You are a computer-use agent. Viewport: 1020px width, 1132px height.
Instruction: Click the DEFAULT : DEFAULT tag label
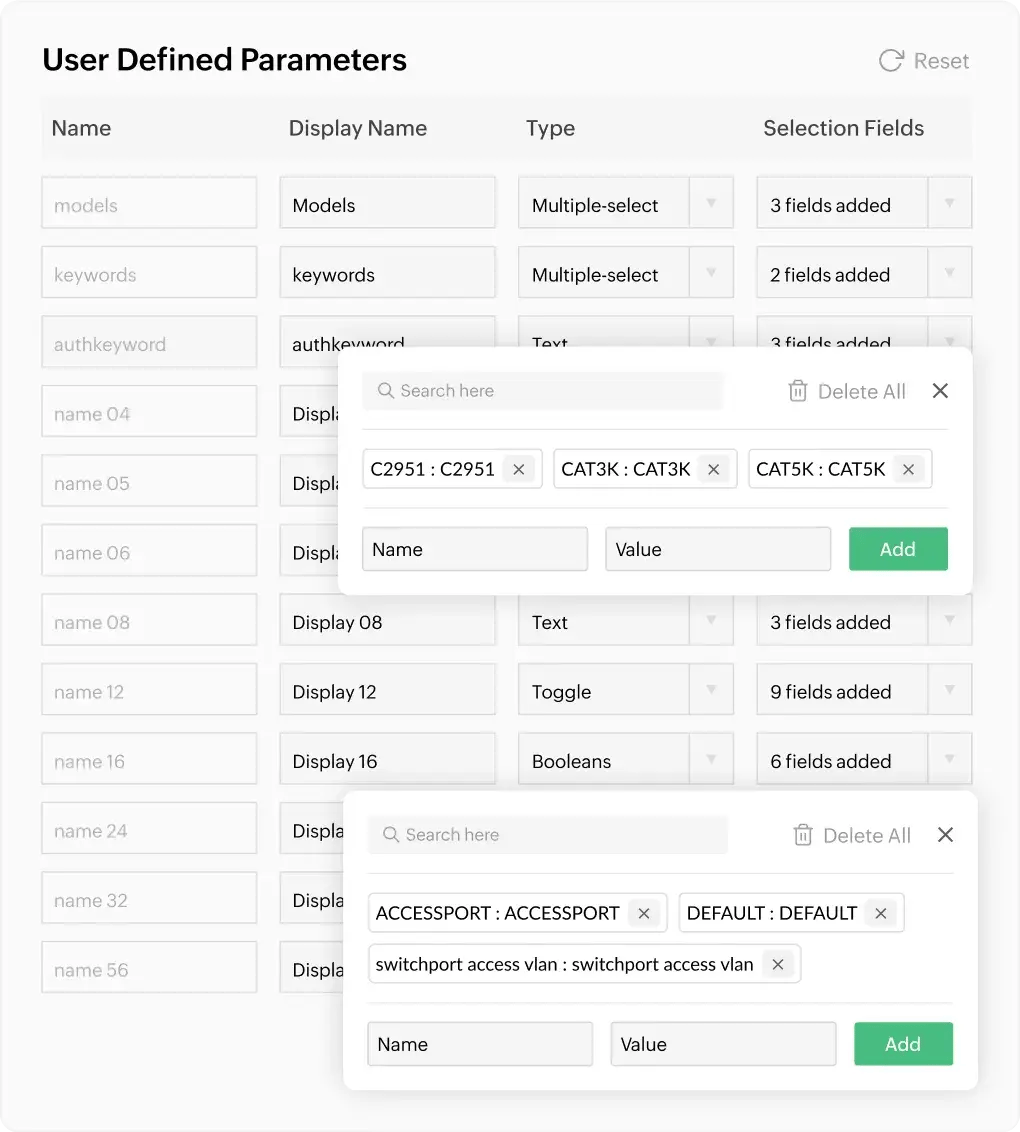tap(772, 913)
